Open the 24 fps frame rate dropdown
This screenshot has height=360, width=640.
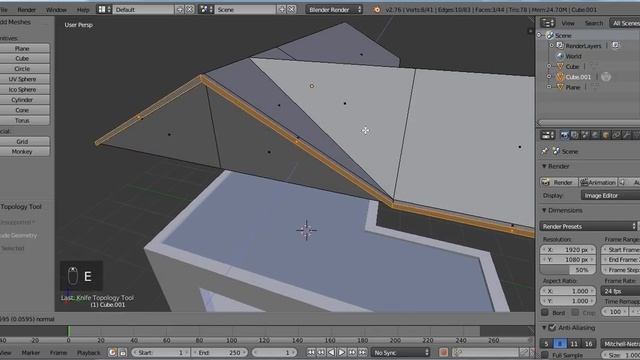point(620,291)
